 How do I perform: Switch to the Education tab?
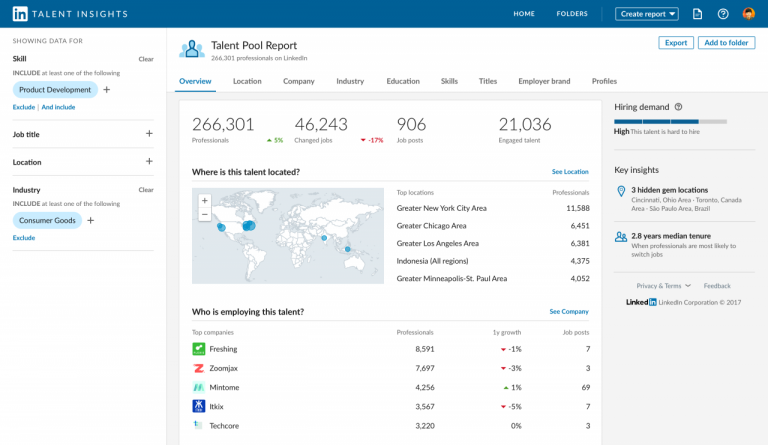(x=403, y=81)
